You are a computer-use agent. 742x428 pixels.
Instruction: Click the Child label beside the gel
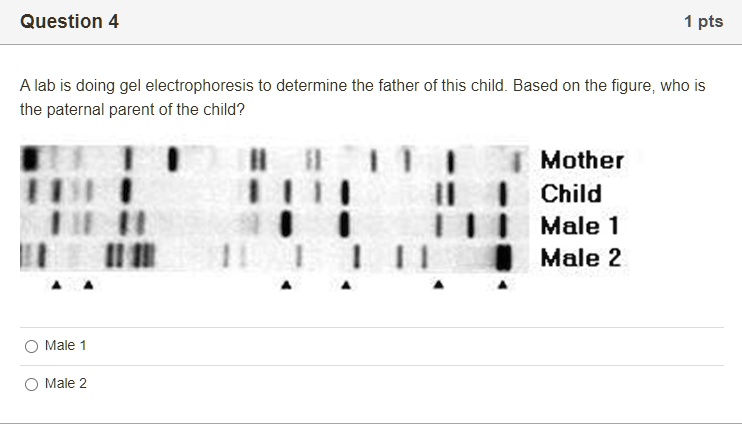pos(571,193)
